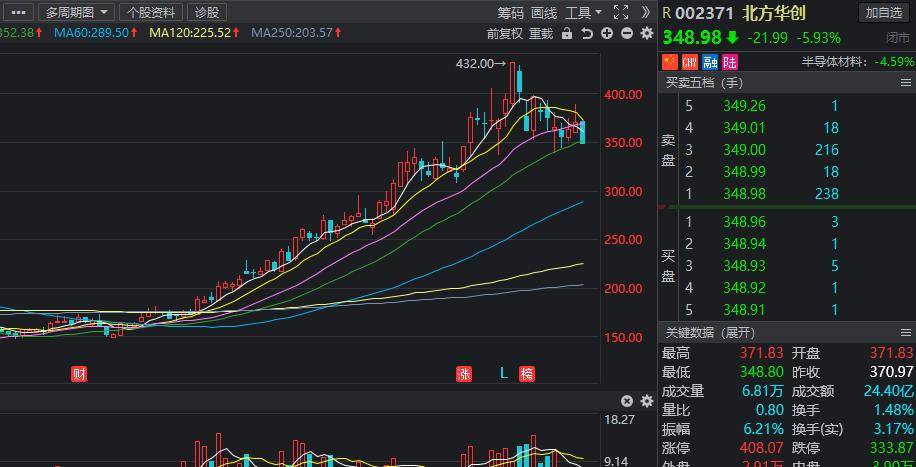The image size is (916, 467).
Task: Zoom in chart with plus icon
Action: (x=607, y=33)
